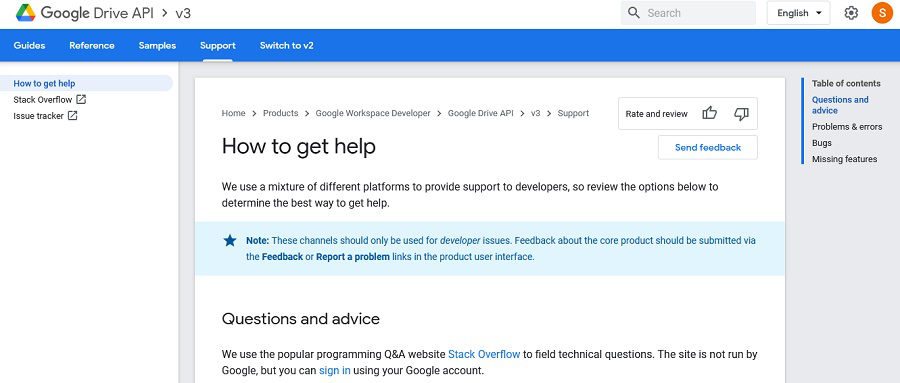Open Google Workspace Developer breadcrumb
The height and width of the screenshot is (383, 900).
click(373, 113)
